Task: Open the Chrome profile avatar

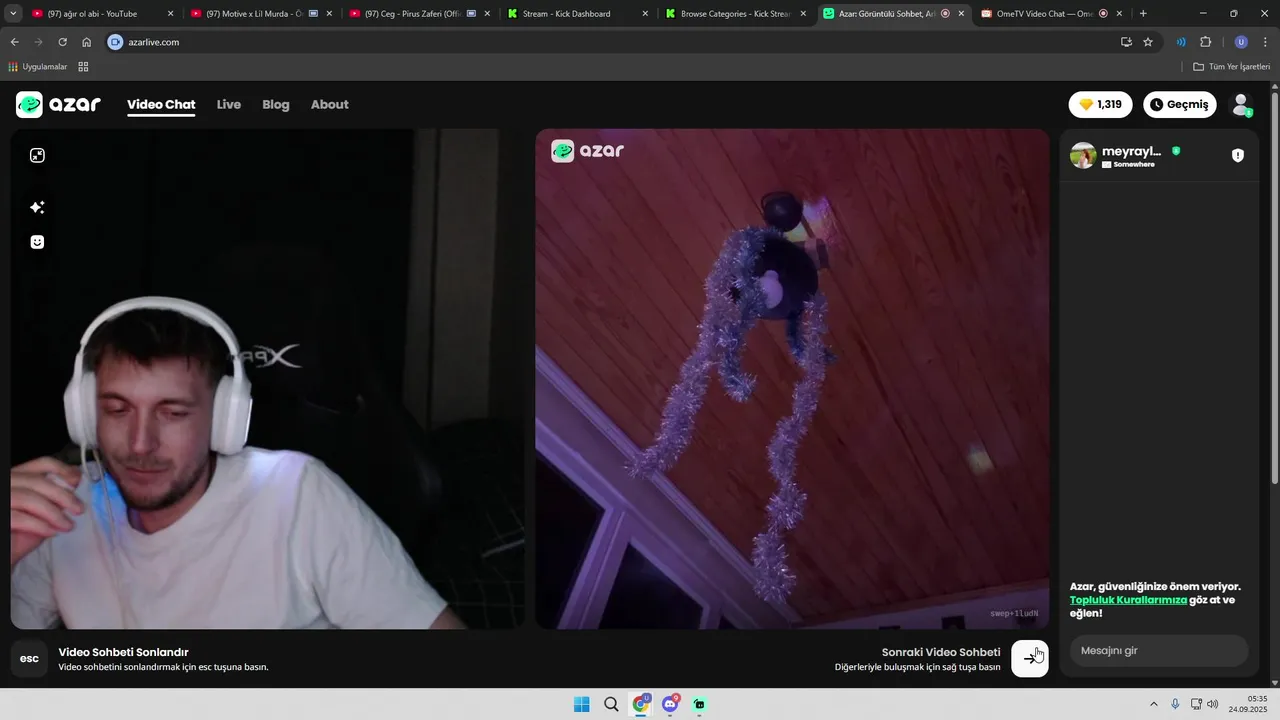Action: pos(1241,42)
